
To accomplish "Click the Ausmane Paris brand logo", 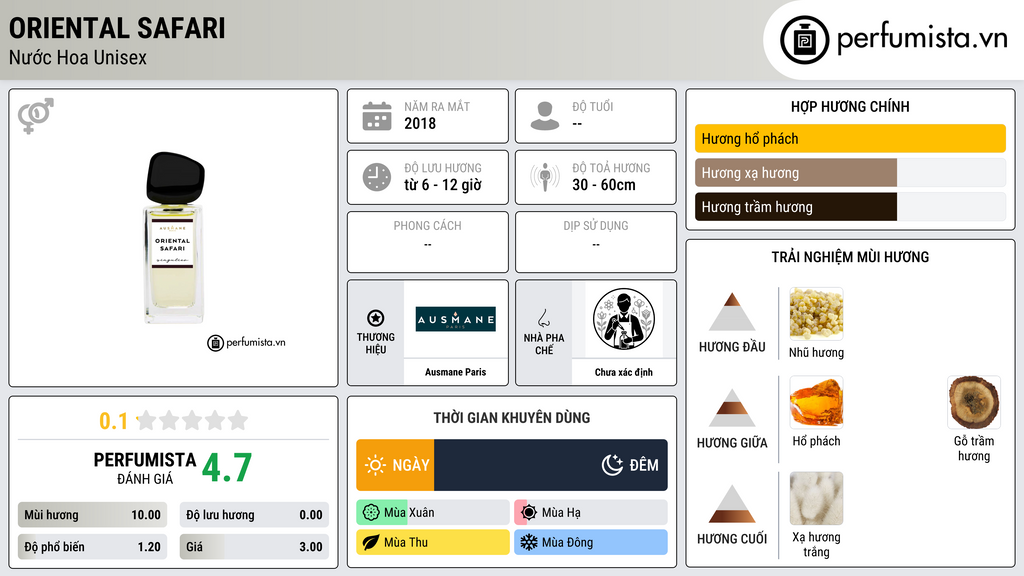I will 456,319.
